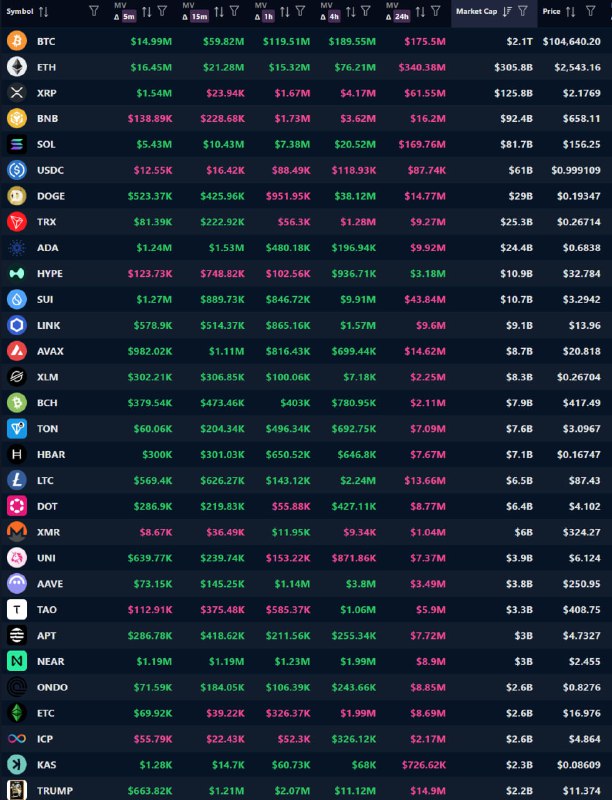612x800 pixels.
Task: Click the Ethereum ETH coin icon
Action: click(x=17, y=67)
